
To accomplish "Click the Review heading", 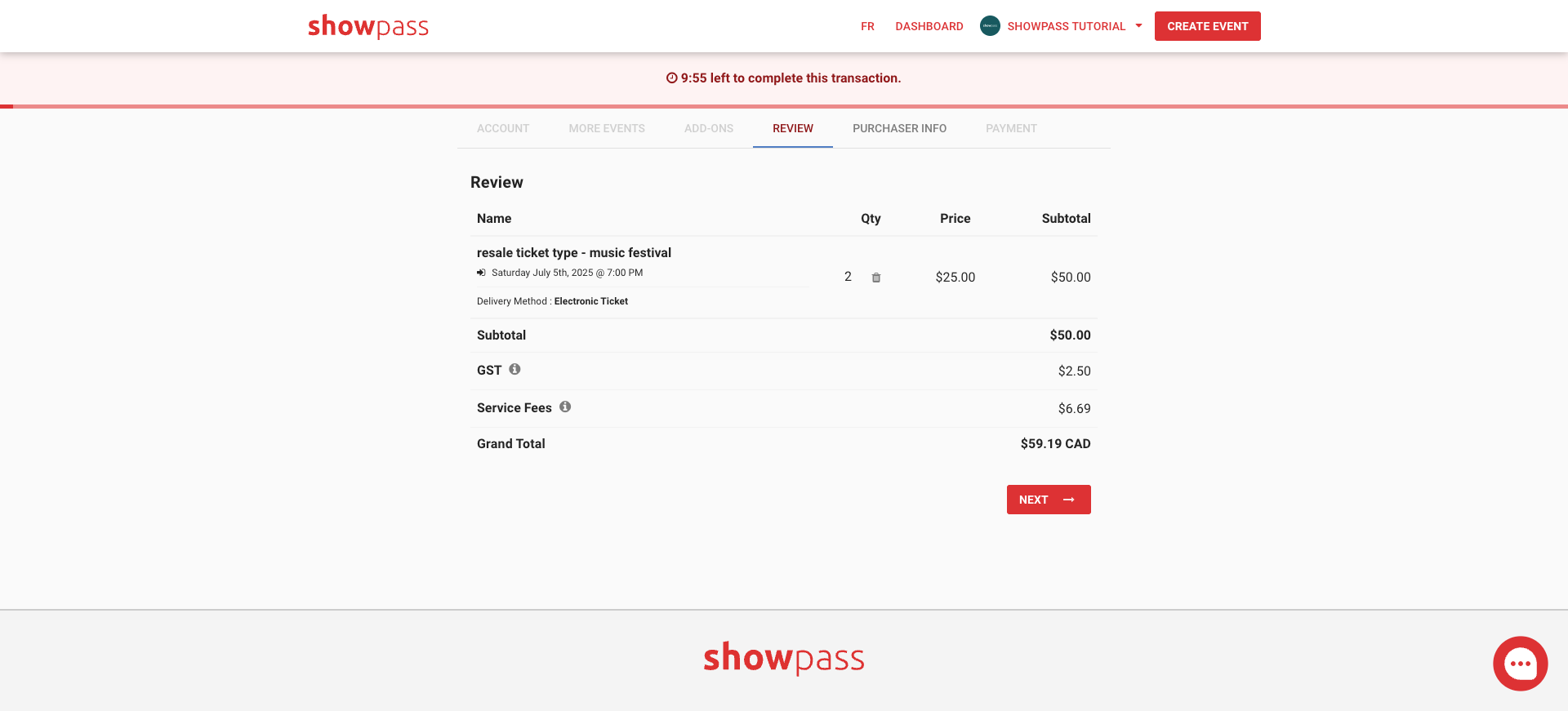I will (x=497, y=183).
